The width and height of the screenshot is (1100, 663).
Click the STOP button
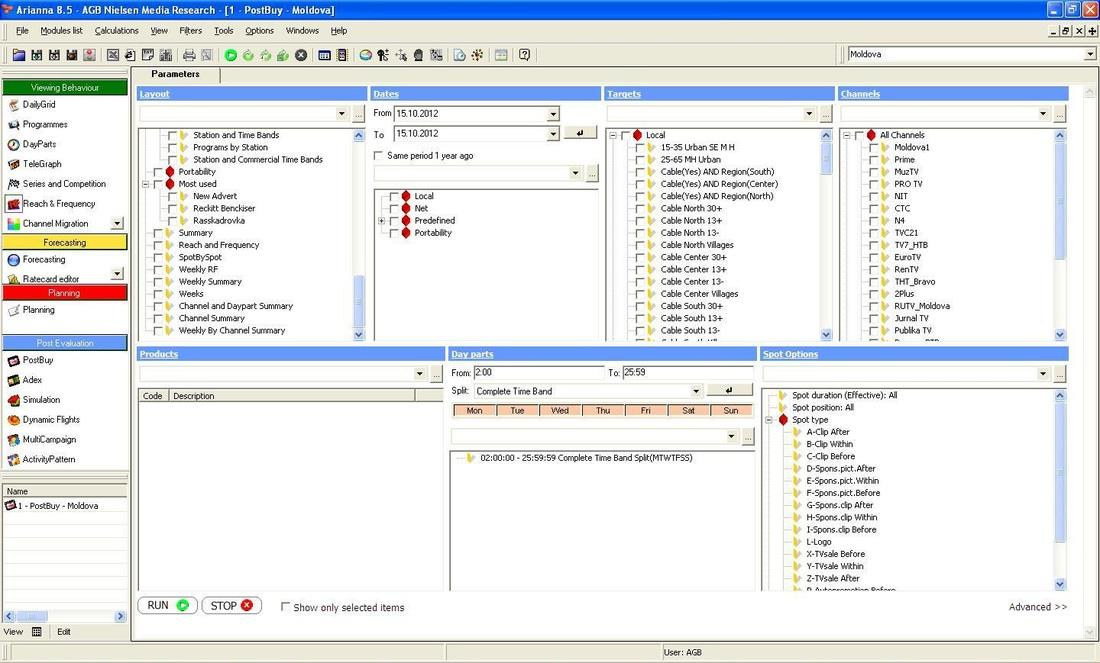pos(232,605)
